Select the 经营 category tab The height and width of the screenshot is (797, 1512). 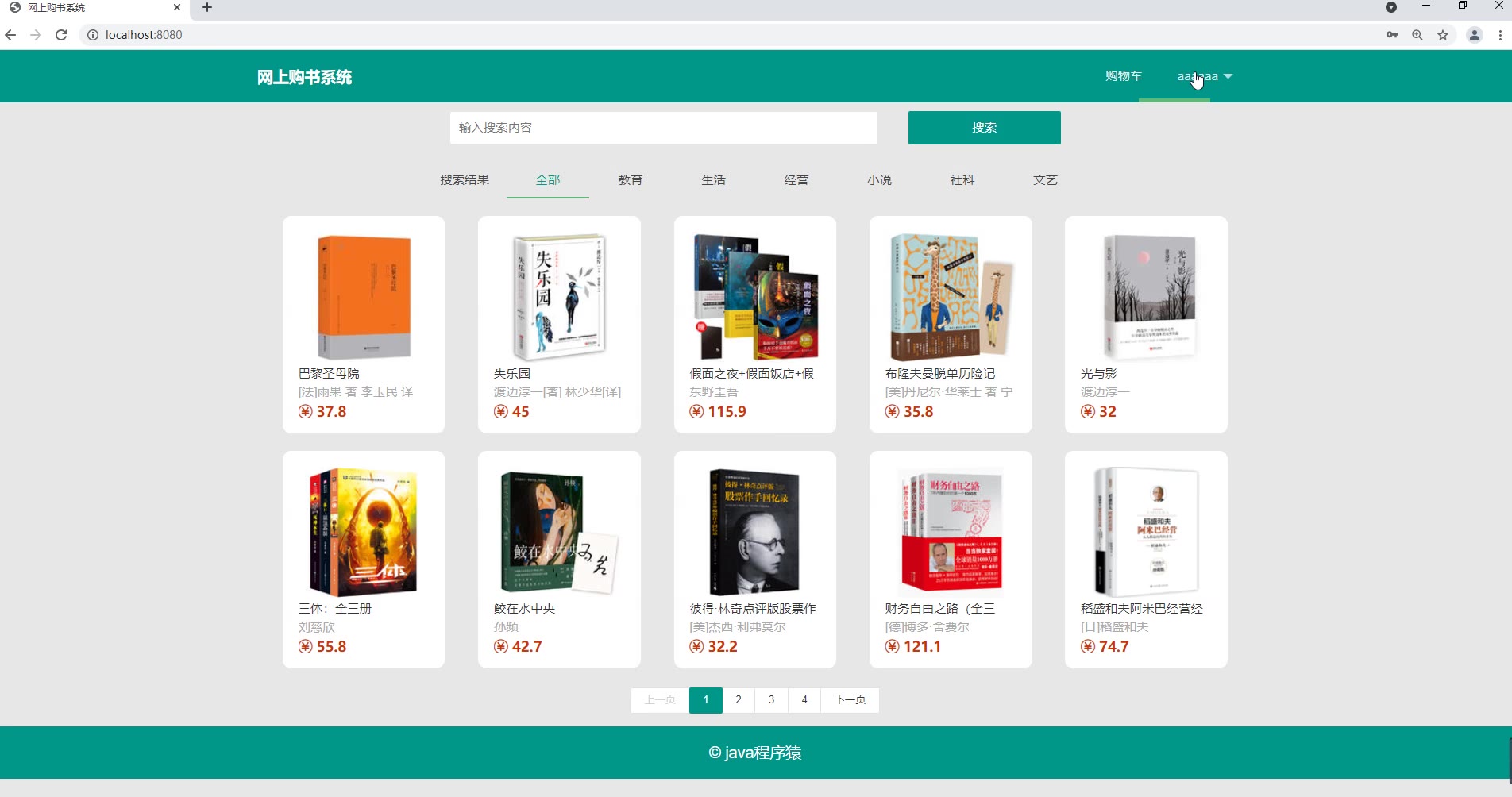(x=796, y=180)
